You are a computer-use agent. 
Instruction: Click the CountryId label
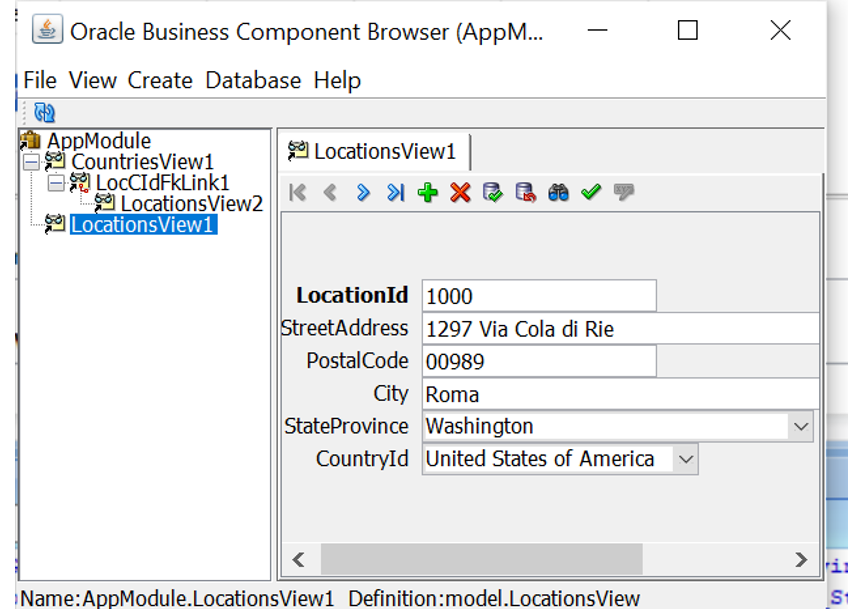(x=362, y=459)
